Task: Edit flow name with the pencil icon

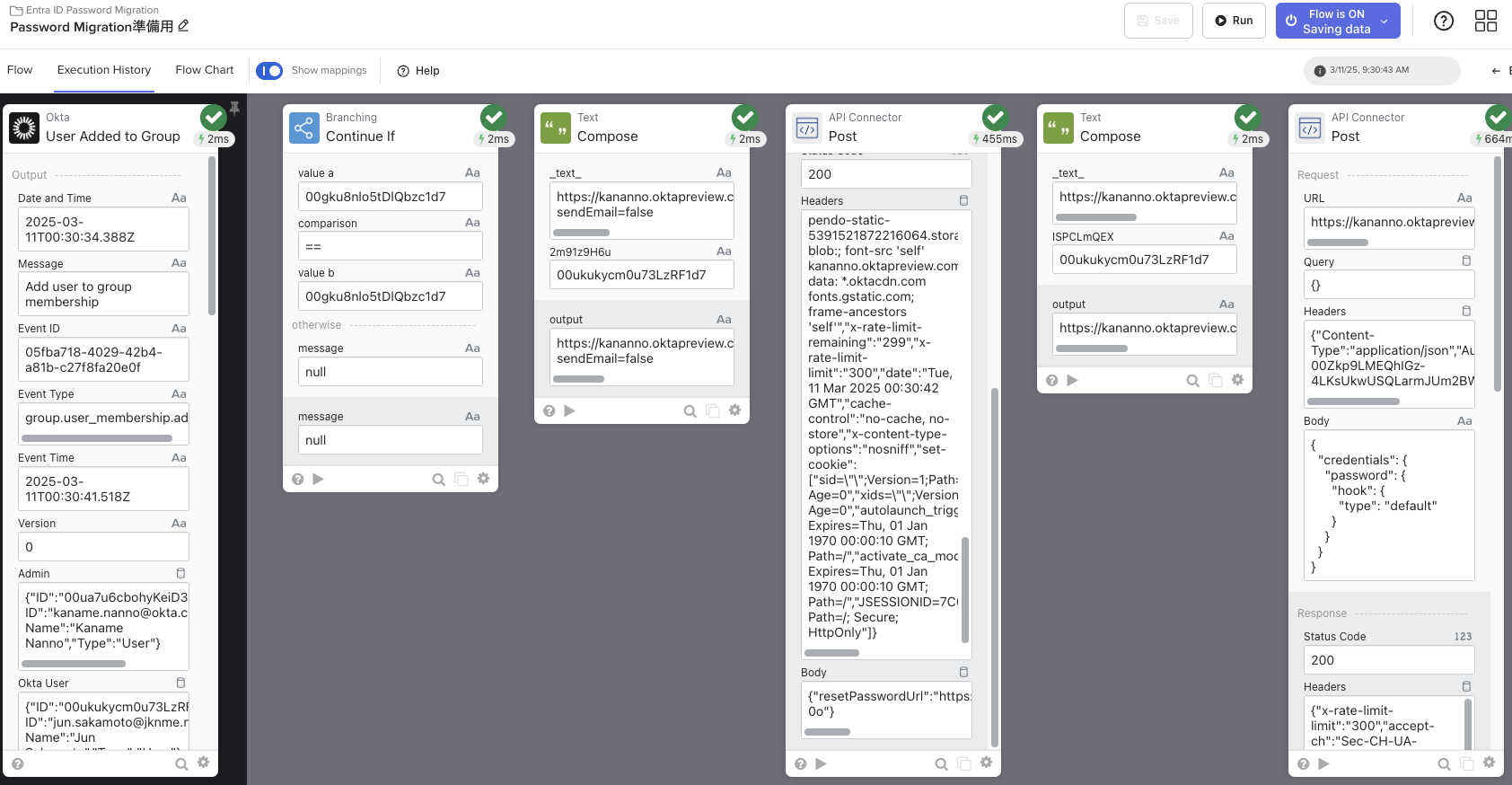Action: (x=184, y=26)
